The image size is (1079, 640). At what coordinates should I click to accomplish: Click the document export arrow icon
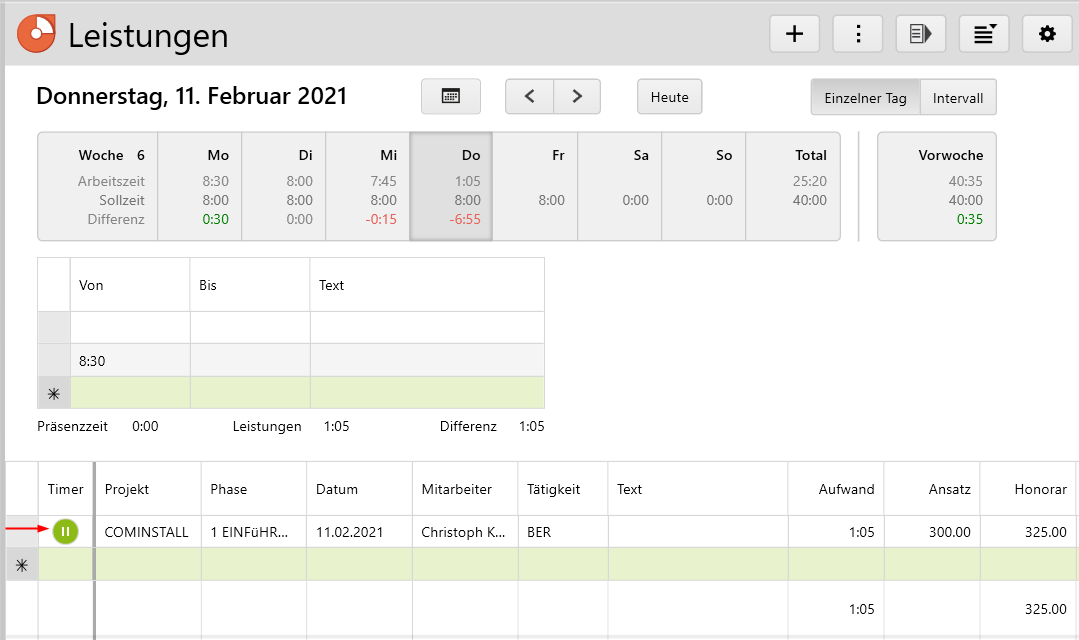pyautogui.click(x=920, y=34)
